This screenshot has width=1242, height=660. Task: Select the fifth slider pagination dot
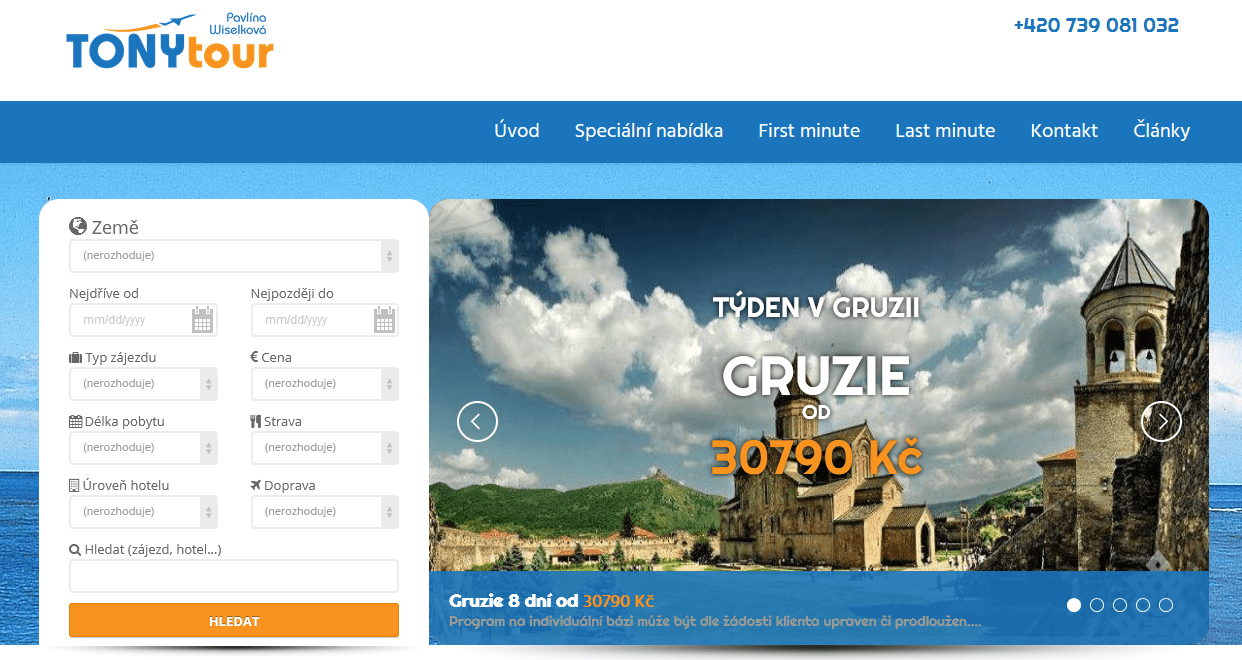tap(1166, 605)
